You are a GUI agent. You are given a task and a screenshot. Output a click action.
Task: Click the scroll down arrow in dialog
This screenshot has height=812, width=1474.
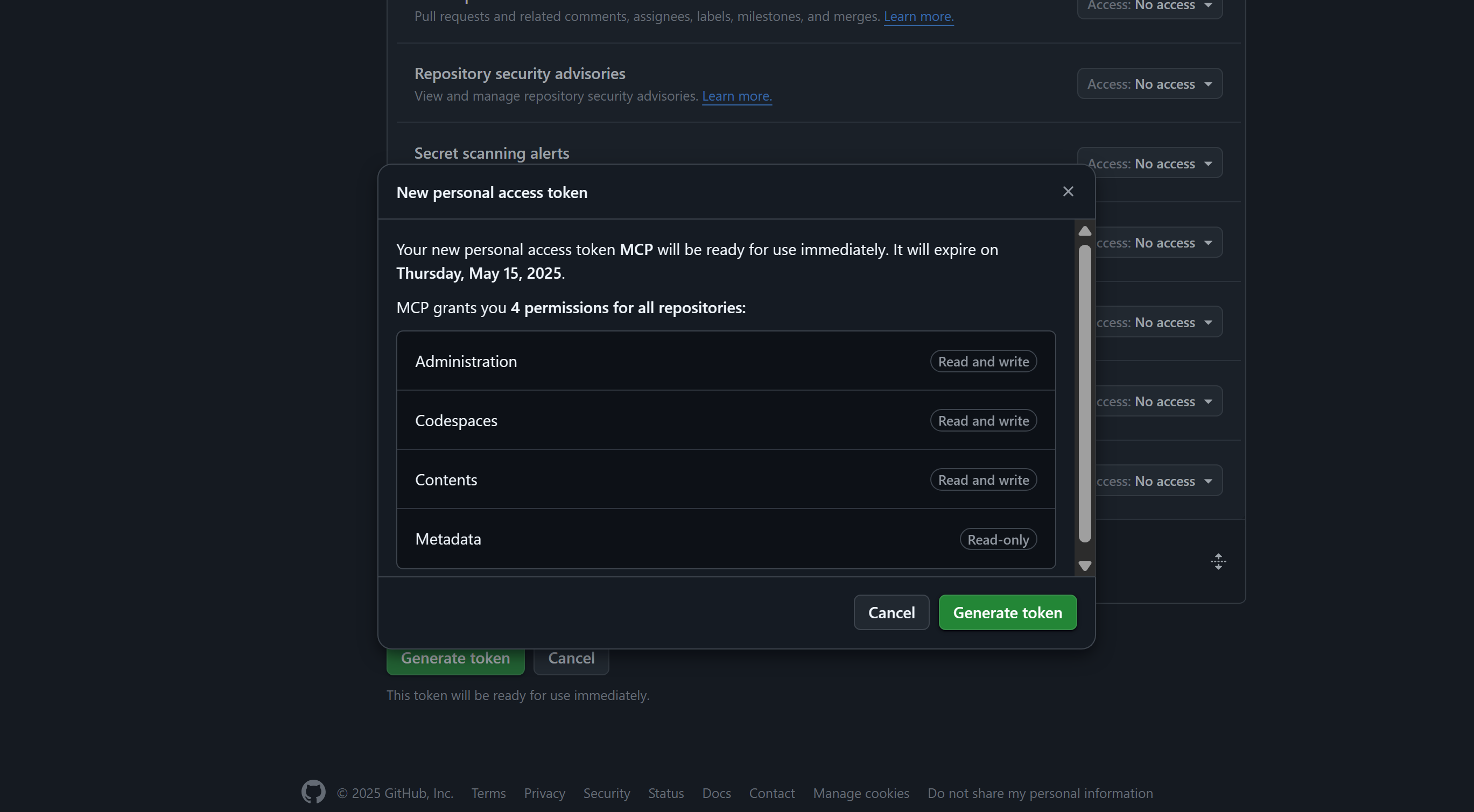tap(1084, 566)
